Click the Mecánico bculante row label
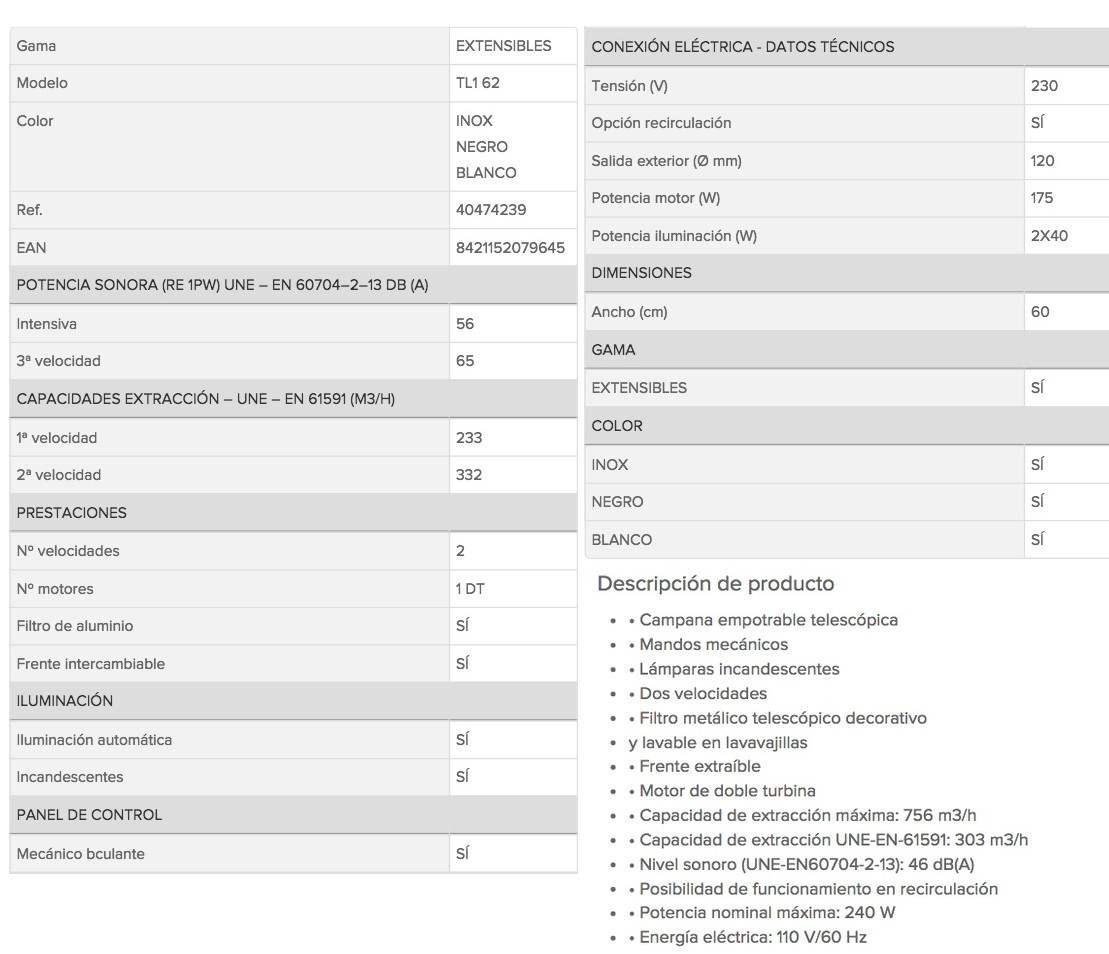This screenshot has width=1109, height=954. tap(81, 854)
